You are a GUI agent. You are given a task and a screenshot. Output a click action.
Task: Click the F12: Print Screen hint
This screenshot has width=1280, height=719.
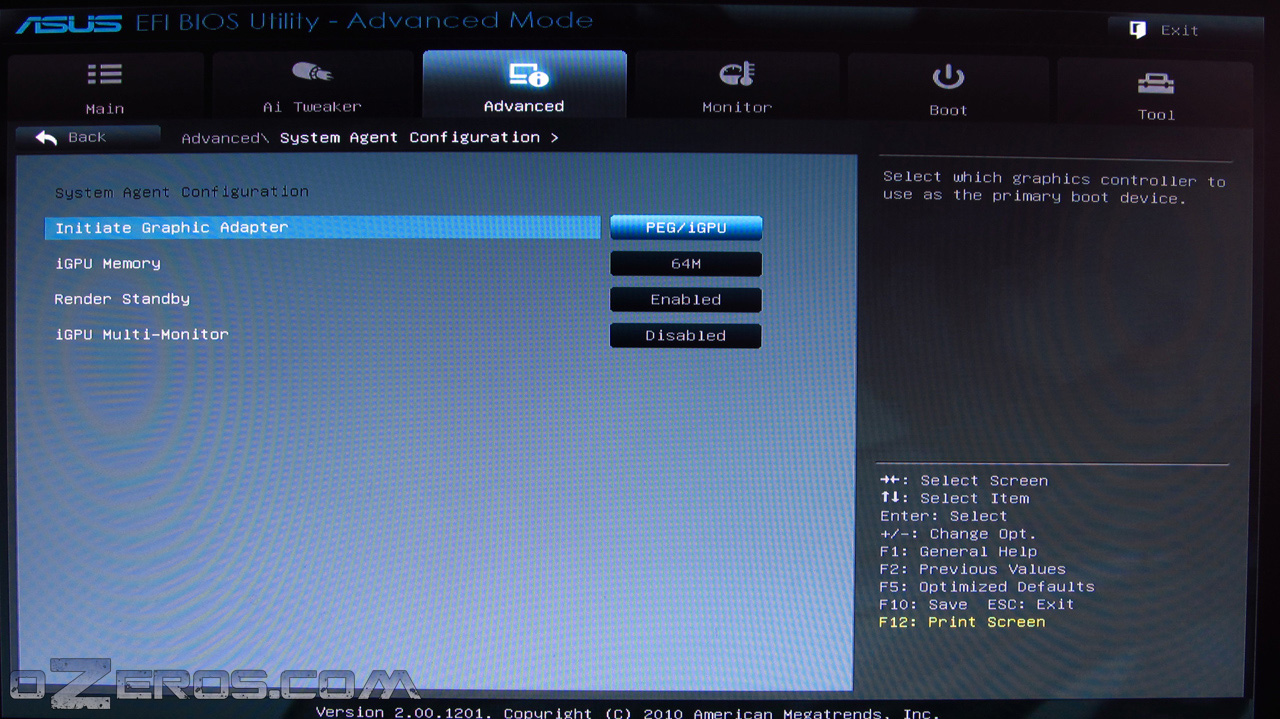(x=962, y=622)
